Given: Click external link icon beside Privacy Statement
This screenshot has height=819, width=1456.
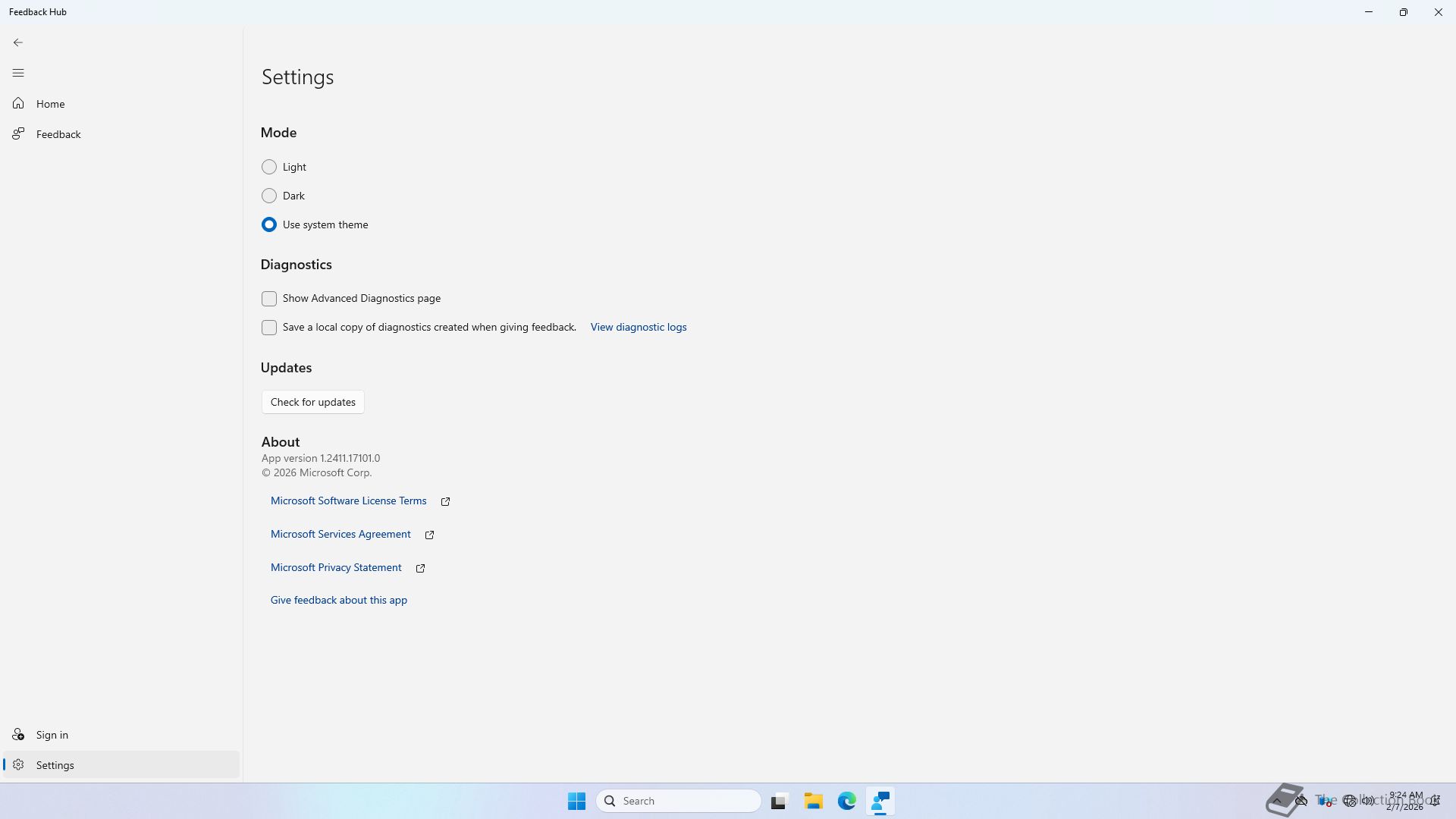Looking at the screenshot, I should point(420,569).
